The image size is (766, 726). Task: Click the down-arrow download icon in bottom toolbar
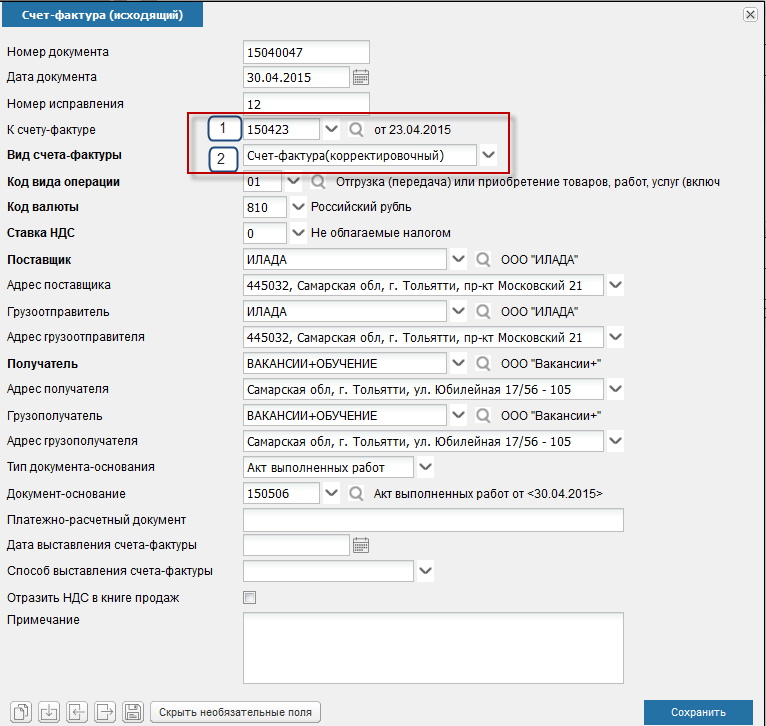point(49,712)
